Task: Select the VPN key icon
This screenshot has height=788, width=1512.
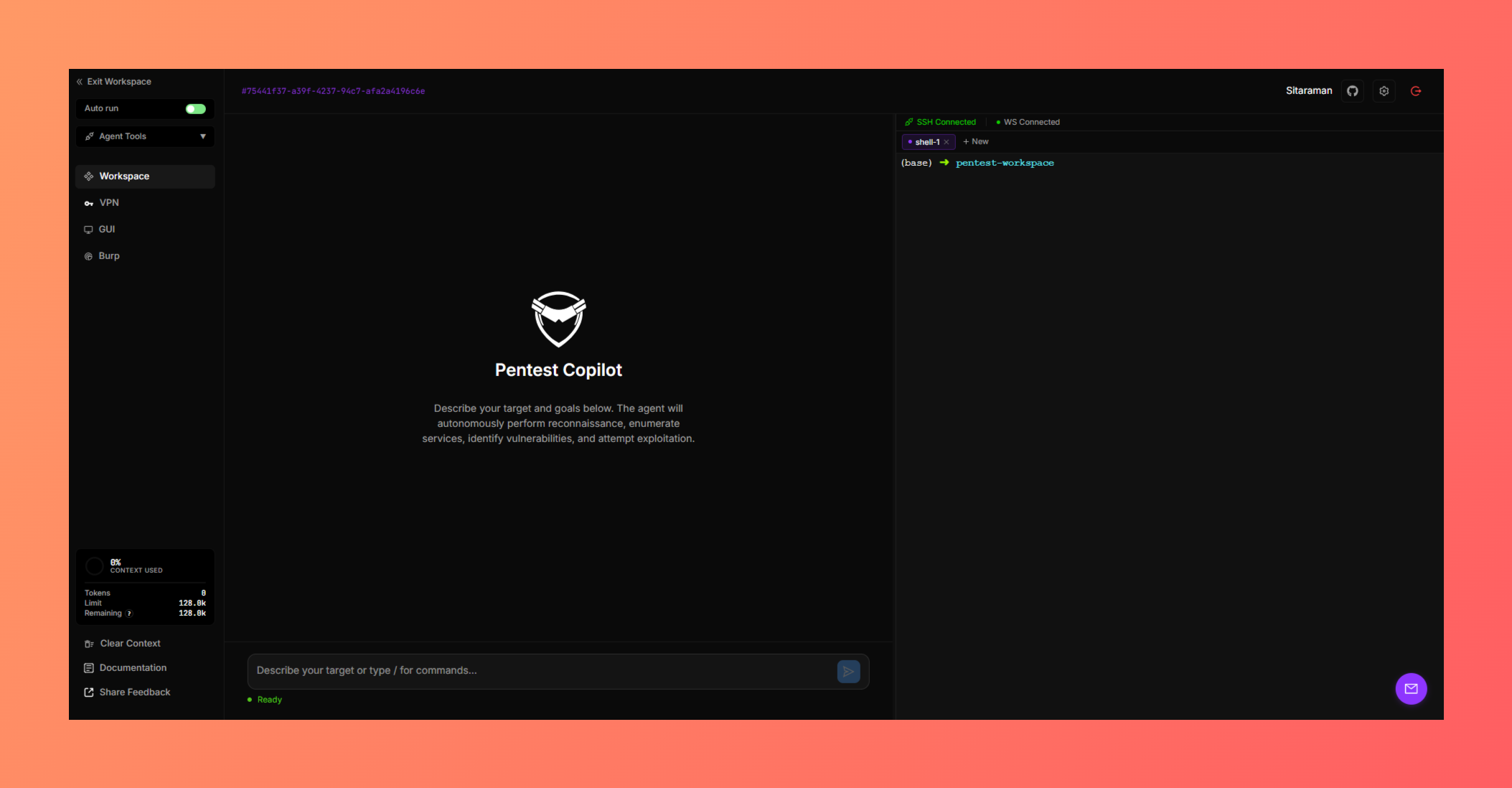Action: 88,203
